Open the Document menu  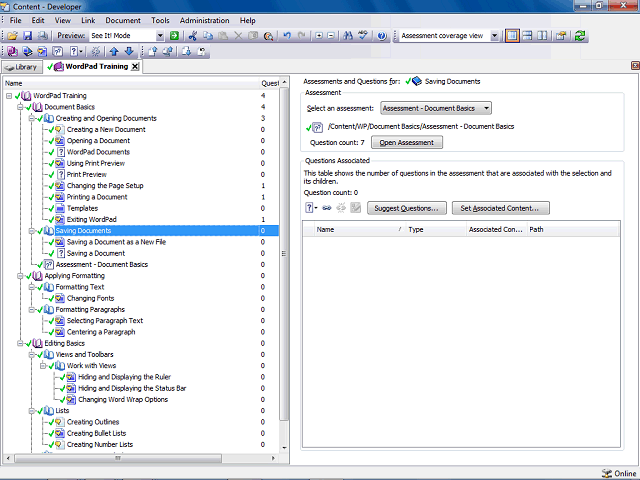pyautogui.click(x=123, y=20)
